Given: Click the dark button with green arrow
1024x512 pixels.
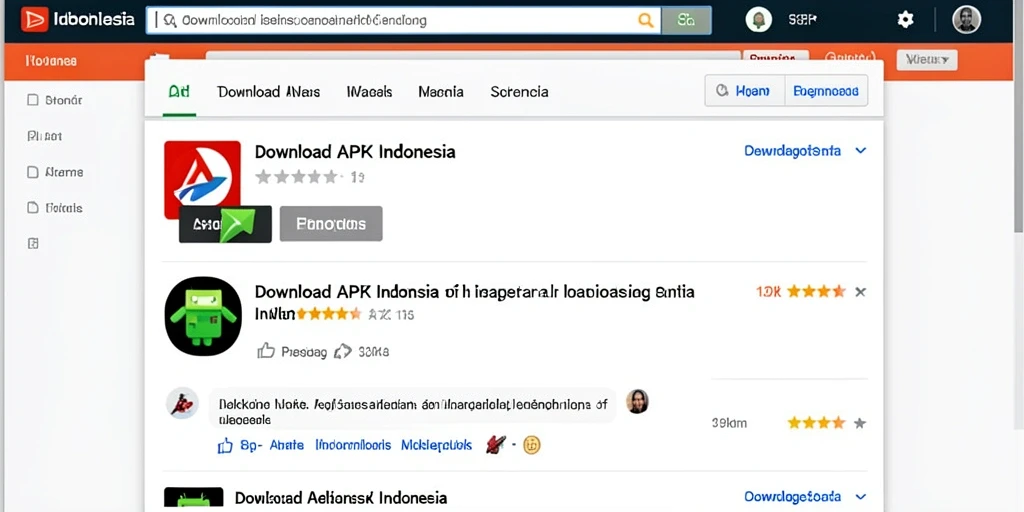Looking at the screenshot, I should pos(225,224).
